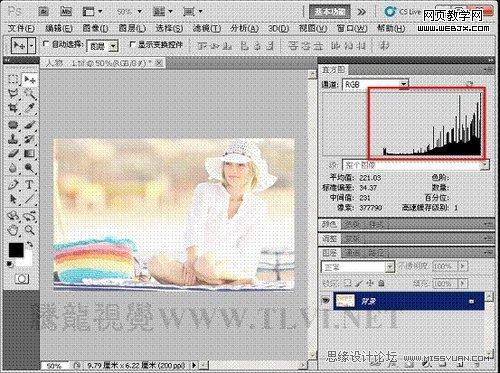Click the 基本功能 workspace button
The image size is (500, 373).
(330, 12)
